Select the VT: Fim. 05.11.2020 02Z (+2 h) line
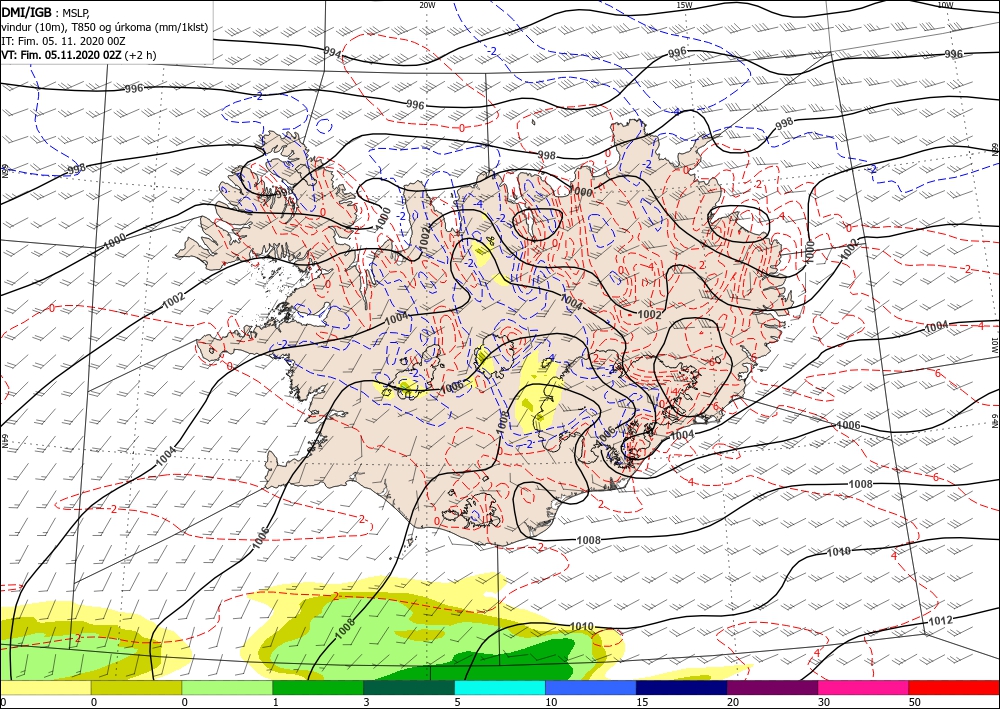Viewport: 1000px width, 709px height. 78,55
